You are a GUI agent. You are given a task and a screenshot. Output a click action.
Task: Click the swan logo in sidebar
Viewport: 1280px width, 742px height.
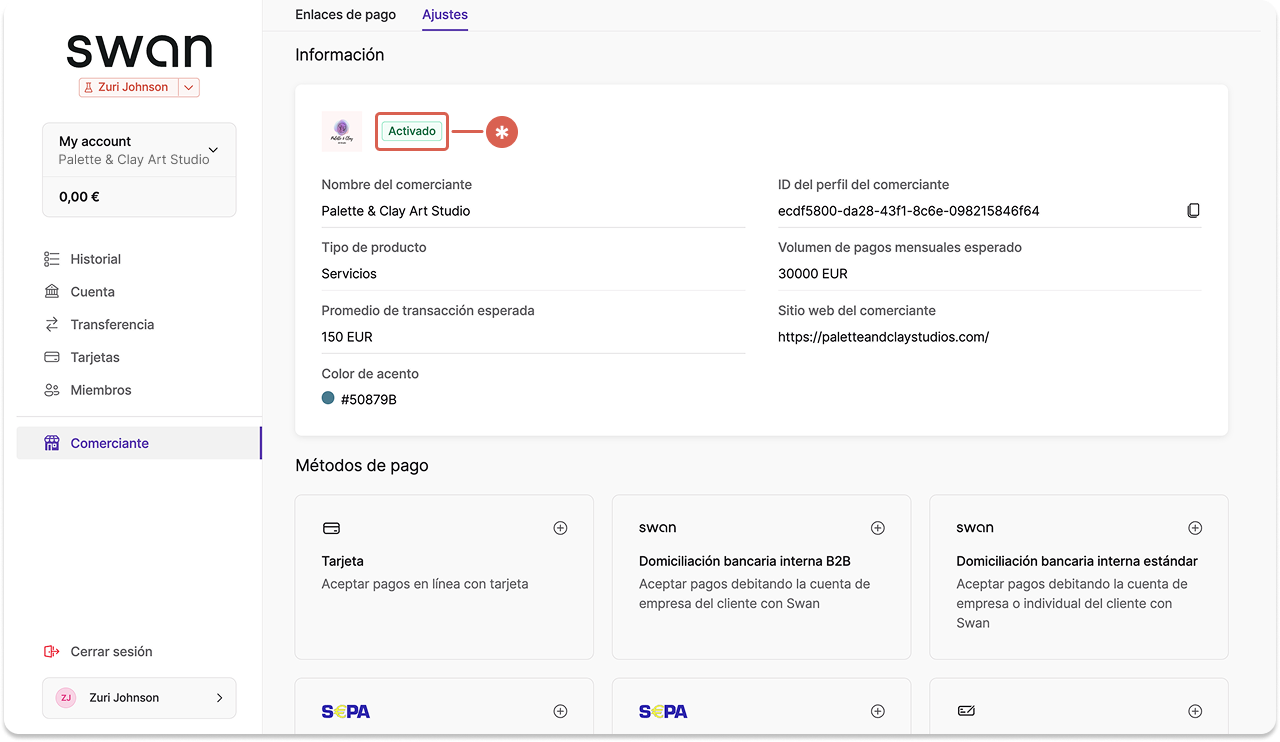coord(139,51)
